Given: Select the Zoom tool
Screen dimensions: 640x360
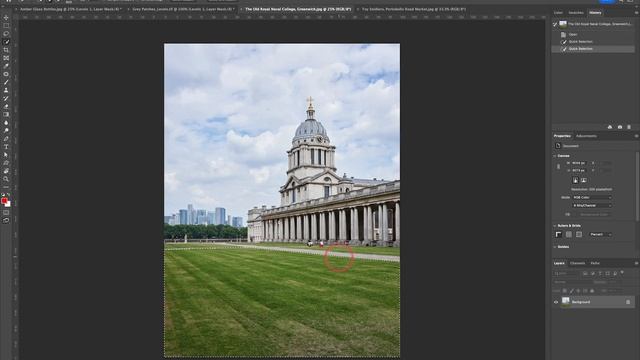Looking at the screenshot, I should pos(6,179).
